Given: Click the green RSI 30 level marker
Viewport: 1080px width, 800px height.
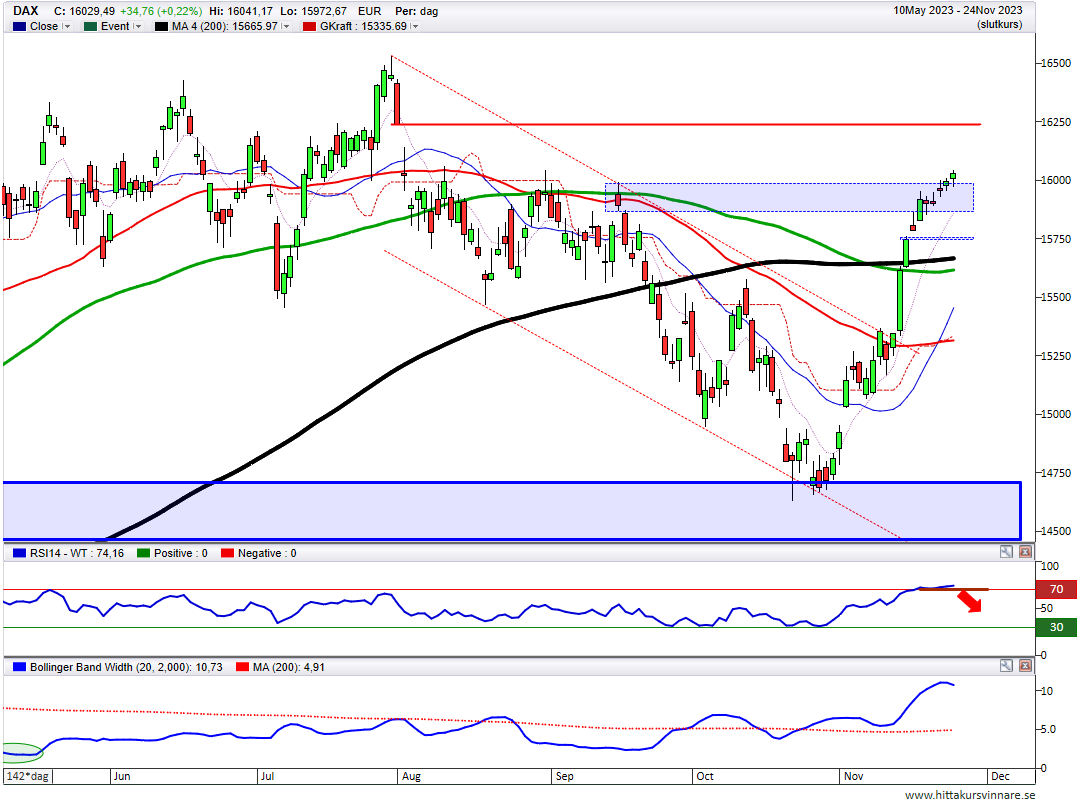Looking at the screenshot, I should click(x=1056, y=627).
